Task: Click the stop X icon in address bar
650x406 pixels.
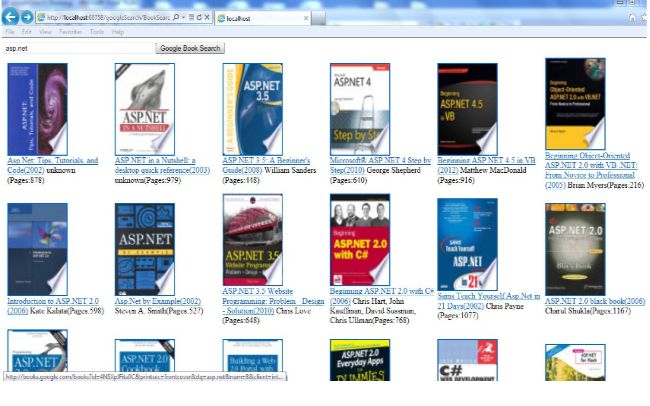Action: pyautogui.click(x=207, y=17)
